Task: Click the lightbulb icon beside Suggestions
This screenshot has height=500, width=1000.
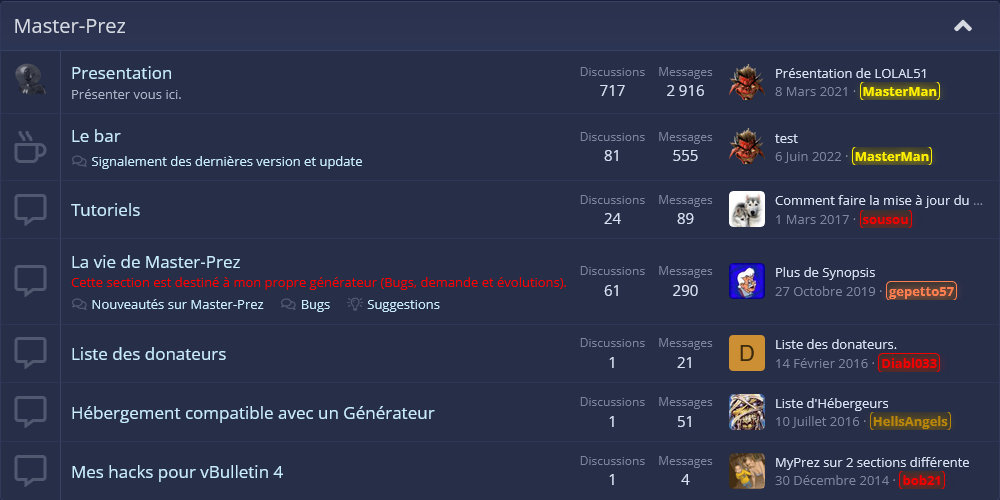Action: point(355,304)
